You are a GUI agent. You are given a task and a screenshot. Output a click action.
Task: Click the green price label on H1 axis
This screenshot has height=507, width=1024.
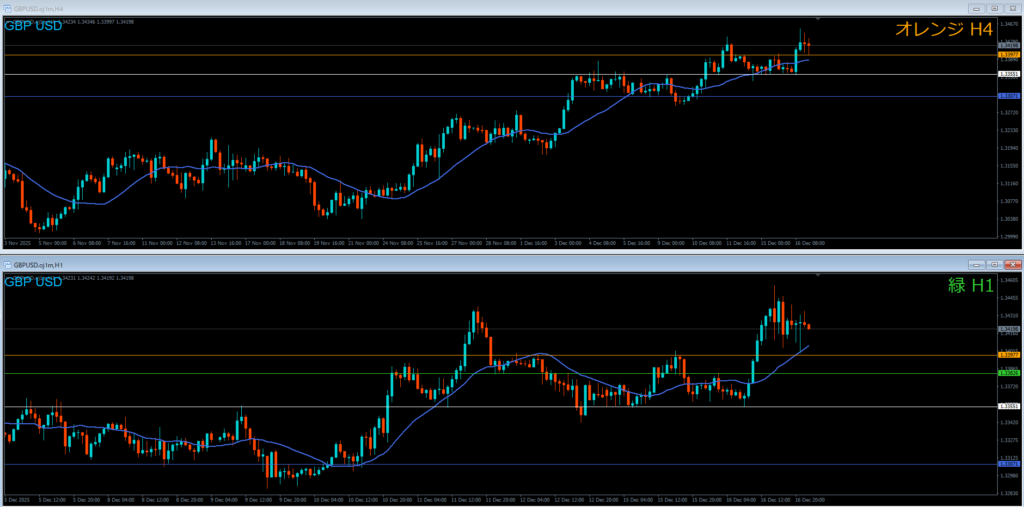[1008, 373]
